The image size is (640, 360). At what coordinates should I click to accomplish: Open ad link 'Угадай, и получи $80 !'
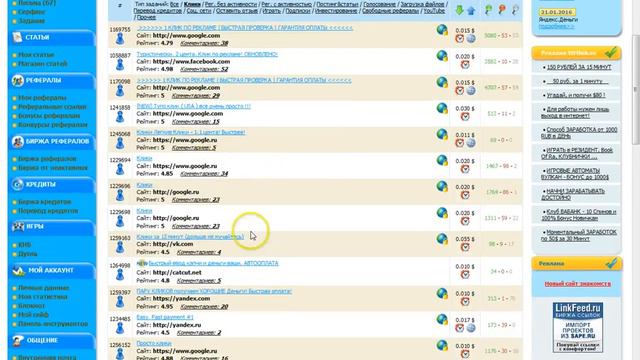[576, 95]
